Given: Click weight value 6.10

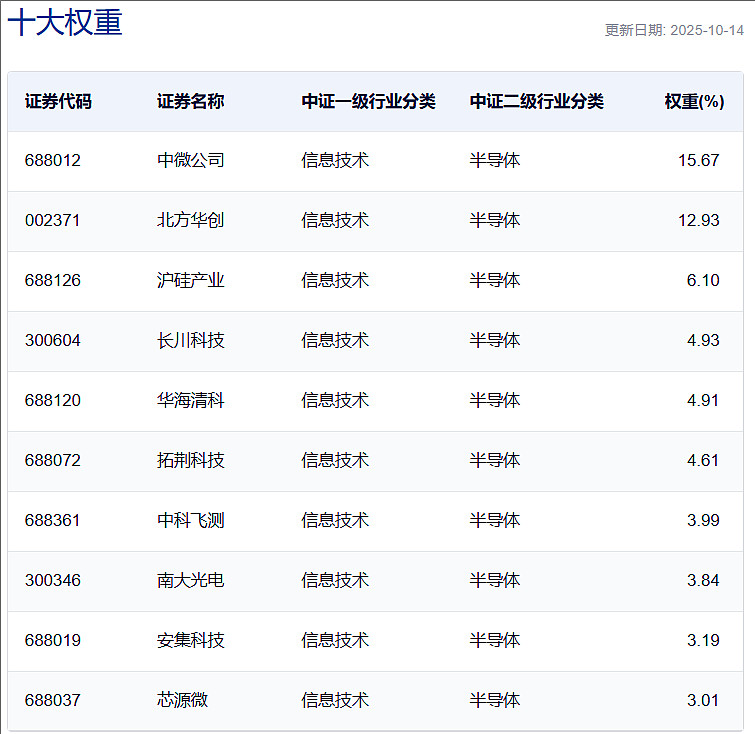Looking at the screenshot, I should (x=703, y=280).
